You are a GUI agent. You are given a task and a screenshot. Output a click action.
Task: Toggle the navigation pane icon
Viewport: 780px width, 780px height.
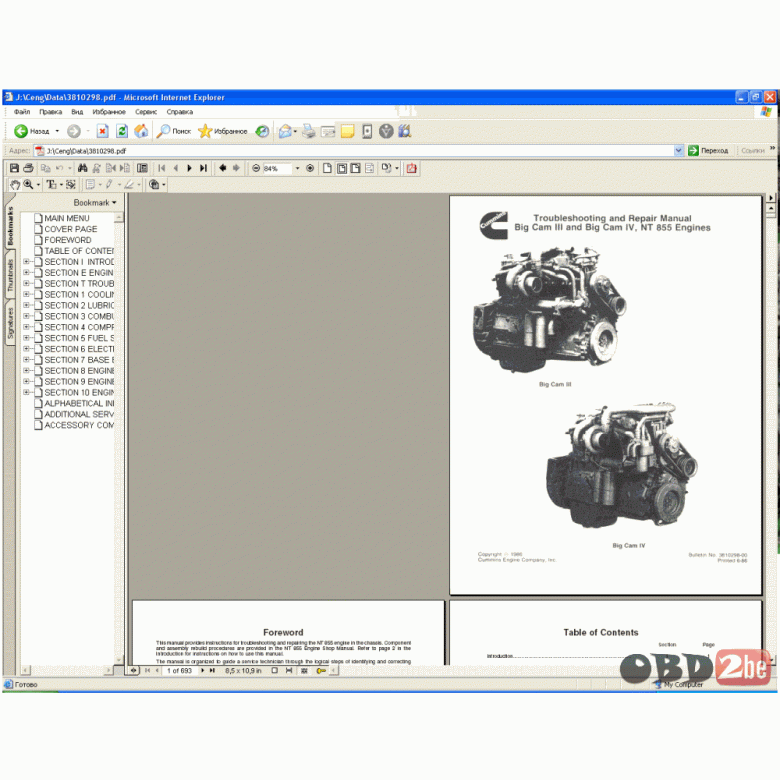click(x=142, y=168)
